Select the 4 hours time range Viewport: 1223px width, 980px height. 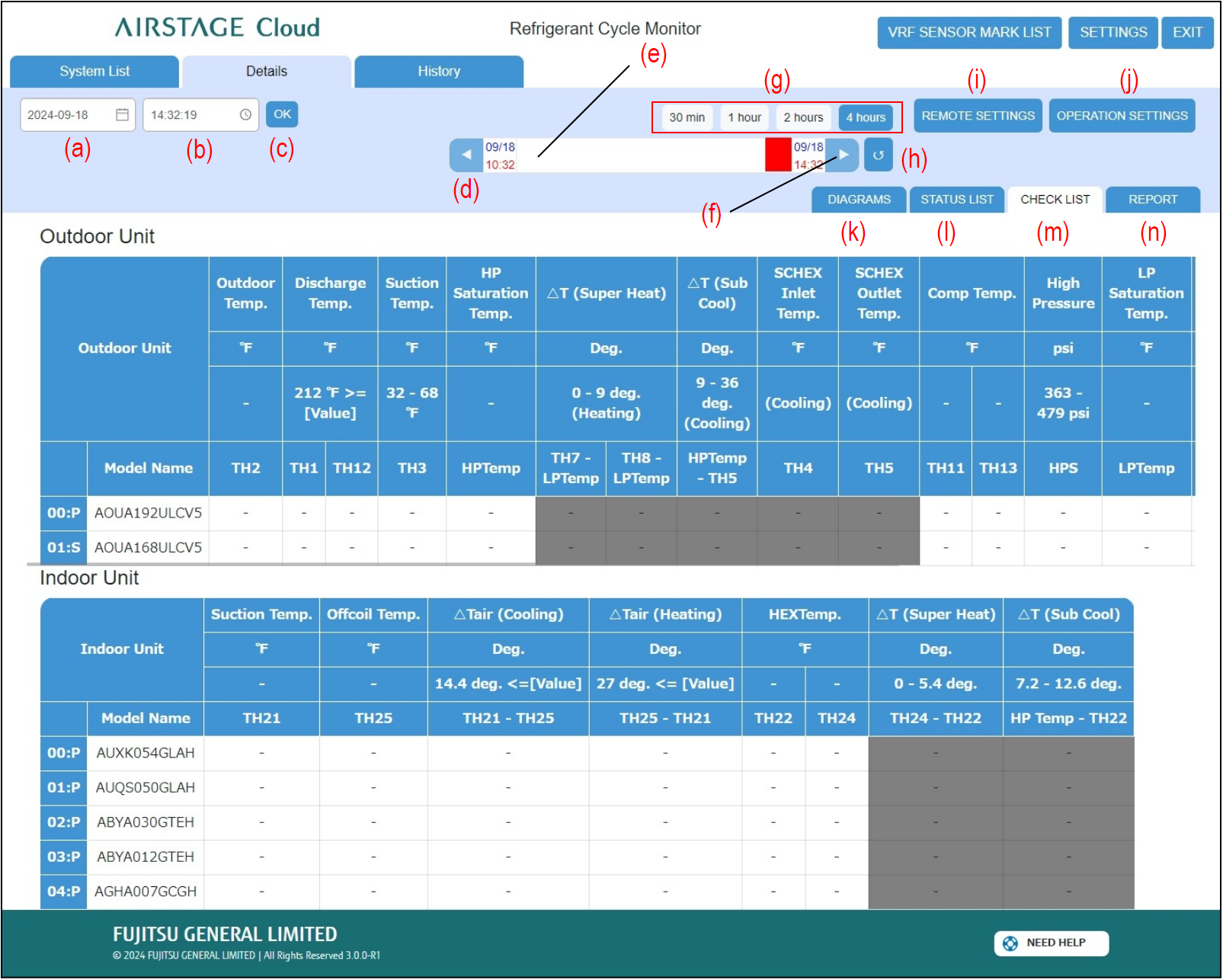coord(866,117)
